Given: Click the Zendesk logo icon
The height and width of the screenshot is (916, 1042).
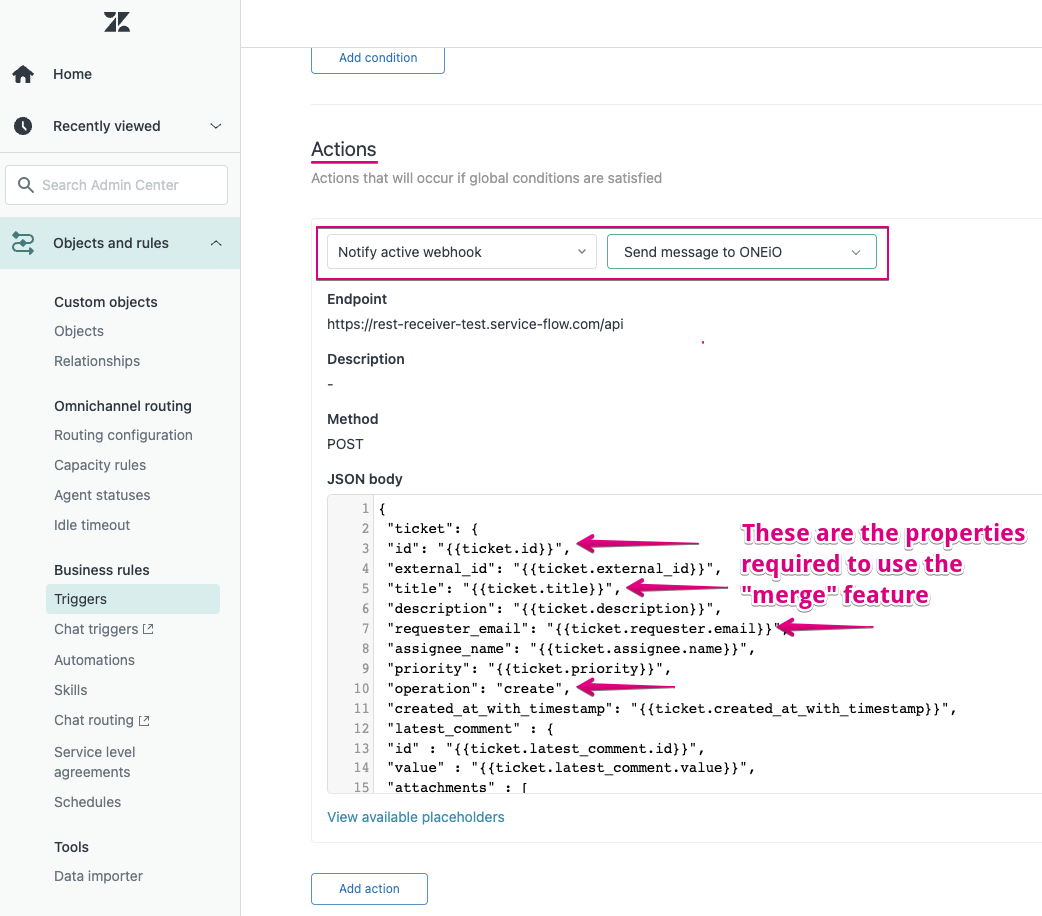Looking at the screenshot, I should 117,22.
